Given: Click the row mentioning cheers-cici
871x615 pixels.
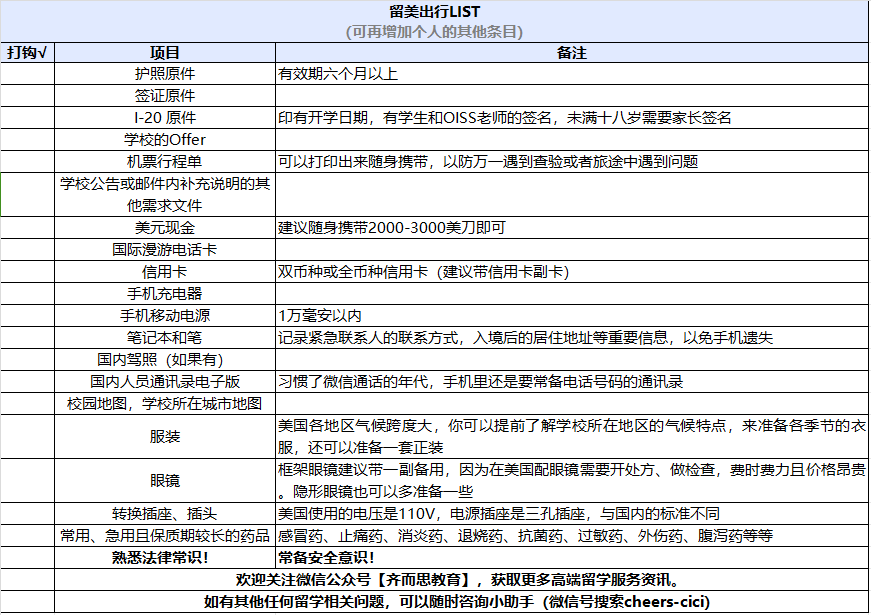Looking at the screenshot, I should pyautogui.click(x=461, y=602).
